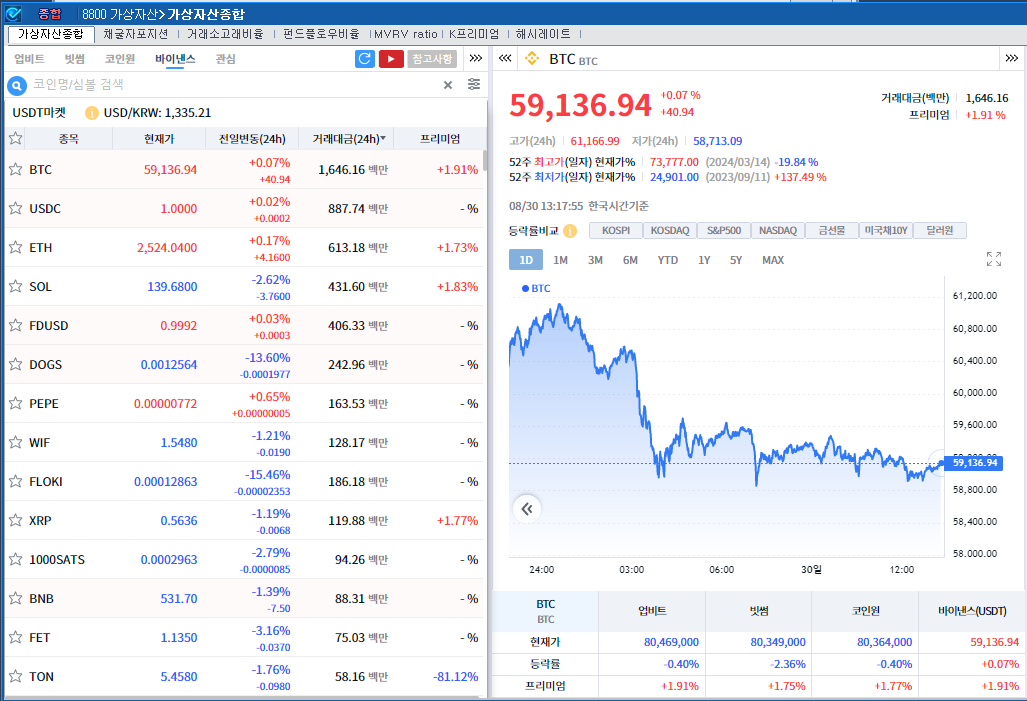Open the 펀드플로우비율 tab
Image resolution: width=1027 pixels, height=701 pixels.
tap(322, 34)
